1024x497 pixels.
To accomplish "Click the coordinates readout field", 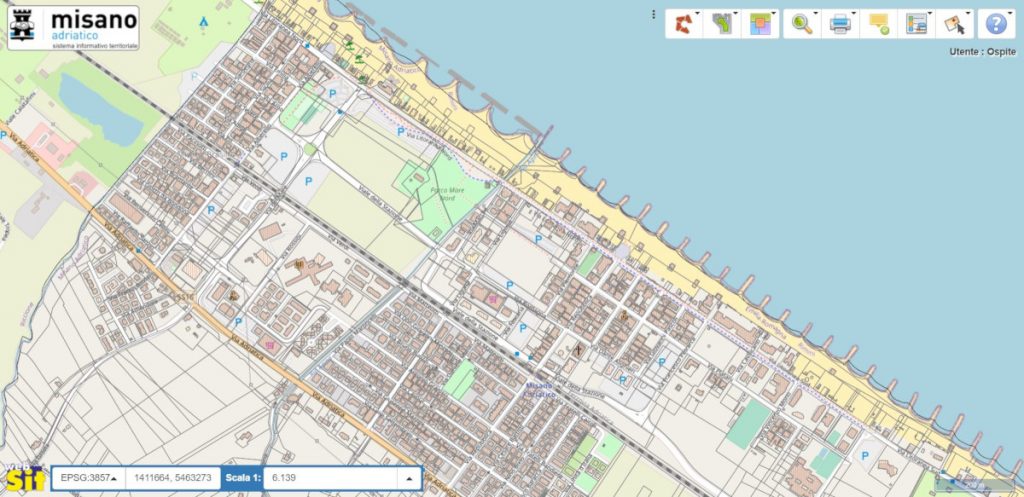I will [x=171, y=479].
